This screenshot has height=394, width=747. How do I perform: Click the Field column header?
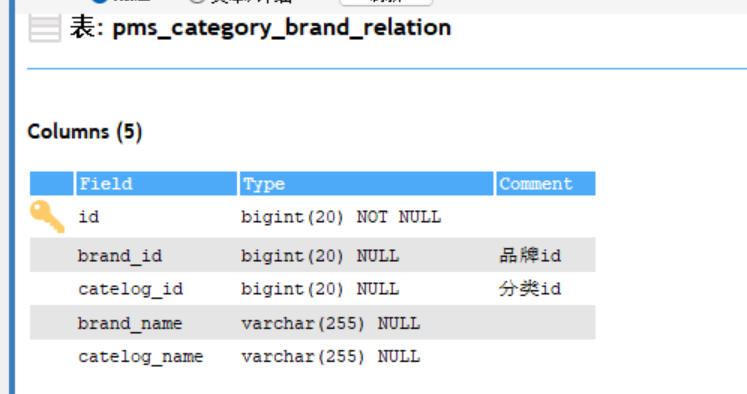[157, 184]
